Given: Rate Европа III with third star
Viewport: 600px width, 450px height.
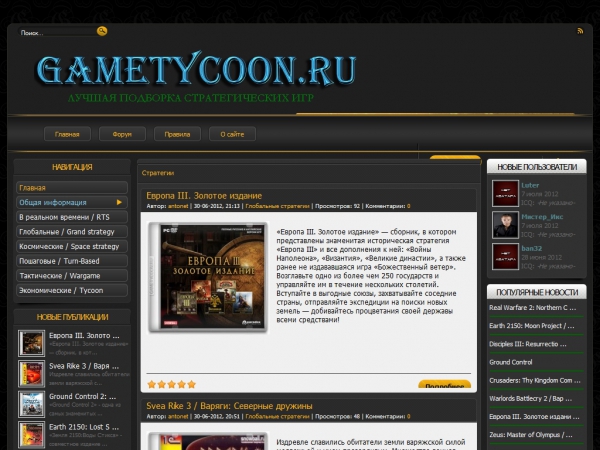Looking at the screenshot, I should (171, 384).
